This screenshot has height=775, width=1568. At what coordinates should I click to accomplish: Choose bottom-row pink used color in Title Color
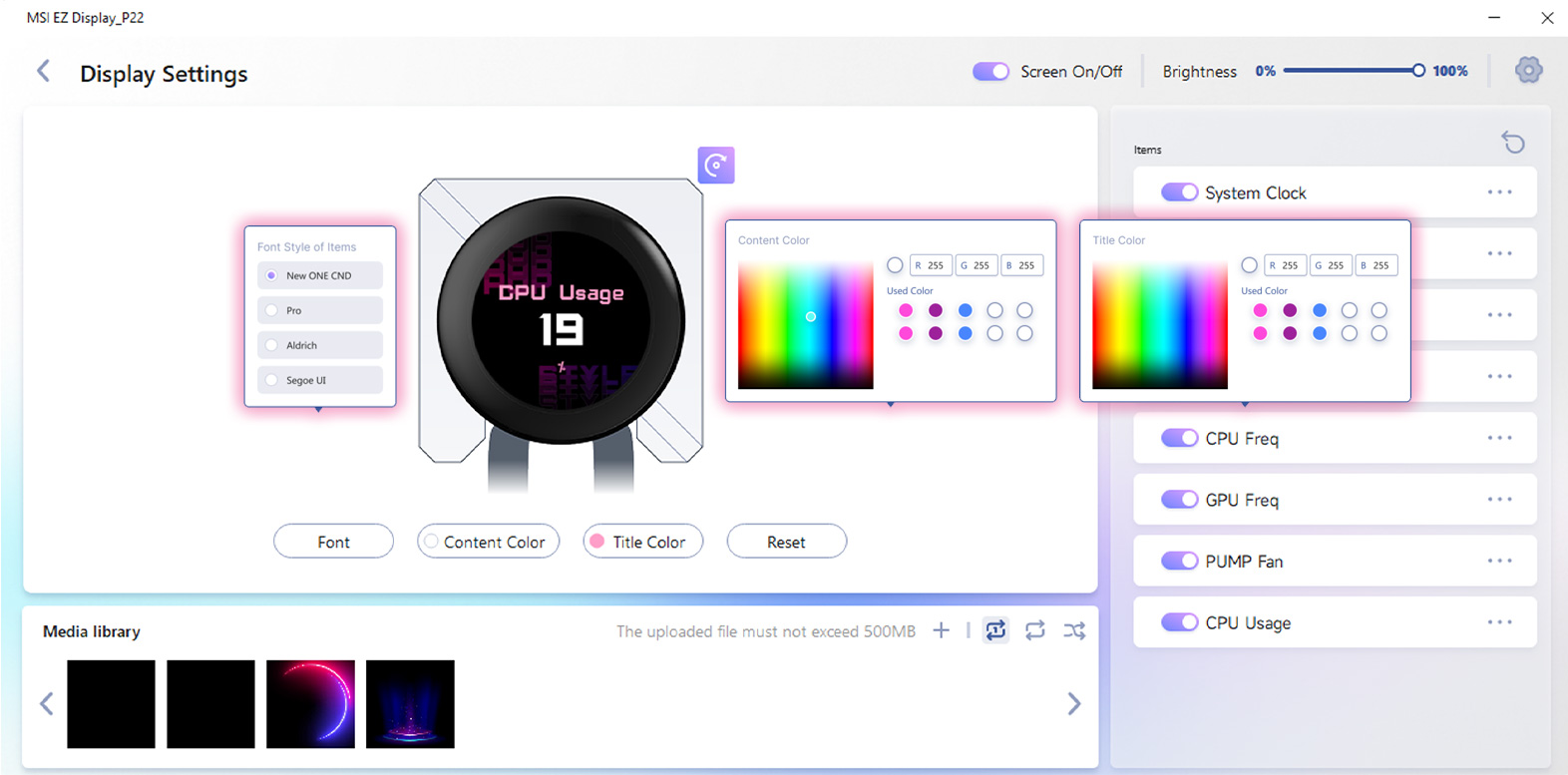pyautogui.click(x=1260, y=333)
